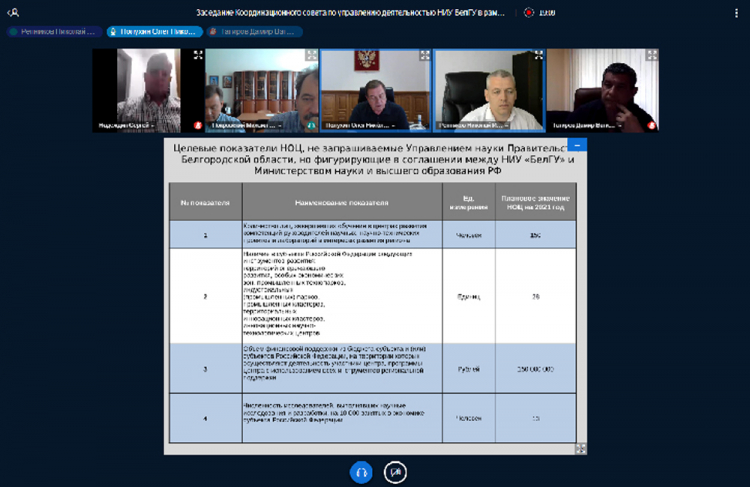Screen dimensions: 750x487
Task: Select the Полухин Олег talking indicator chip
Action: (152, 32)
